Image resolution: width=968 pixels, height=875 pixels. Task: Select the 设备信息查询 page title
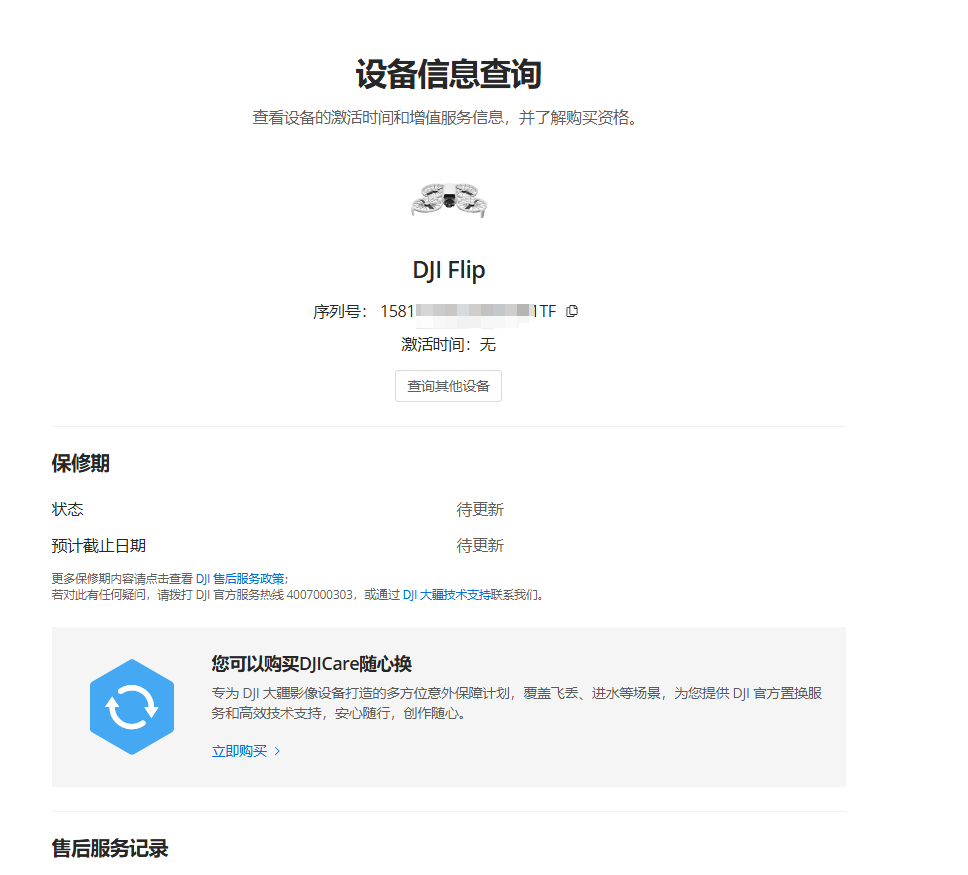point(449,74)
